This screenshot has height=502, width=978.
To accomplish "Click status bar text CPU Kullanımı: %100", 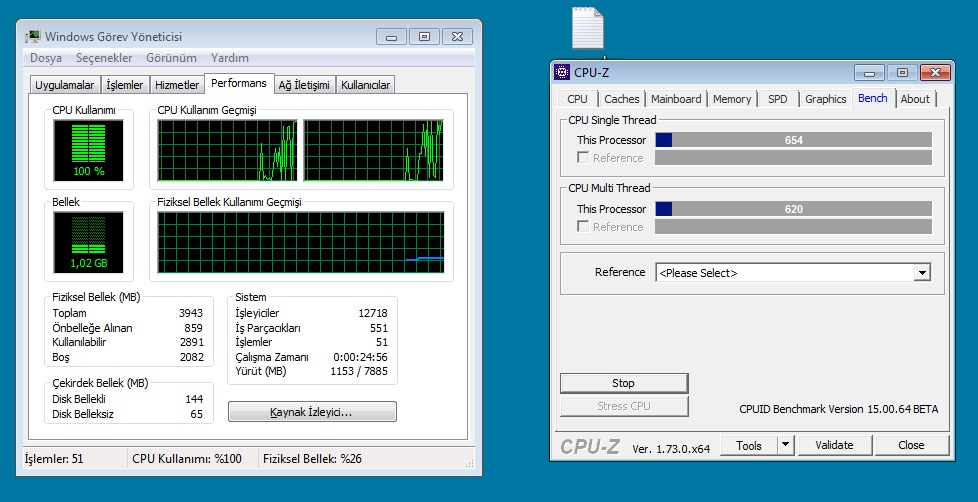I will coord(187,460).
